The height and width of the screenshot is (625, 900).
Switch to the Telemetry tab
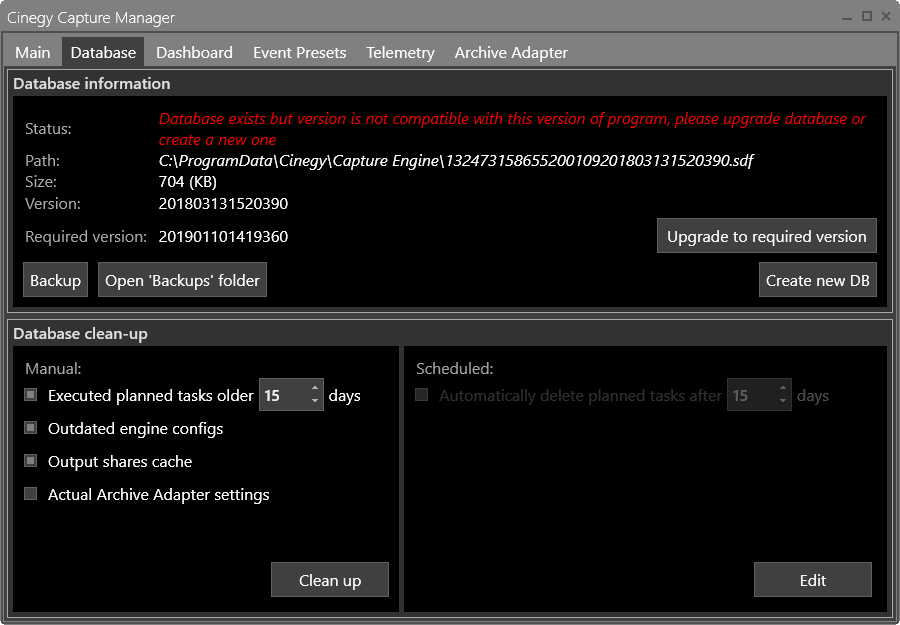coord(399,52)
